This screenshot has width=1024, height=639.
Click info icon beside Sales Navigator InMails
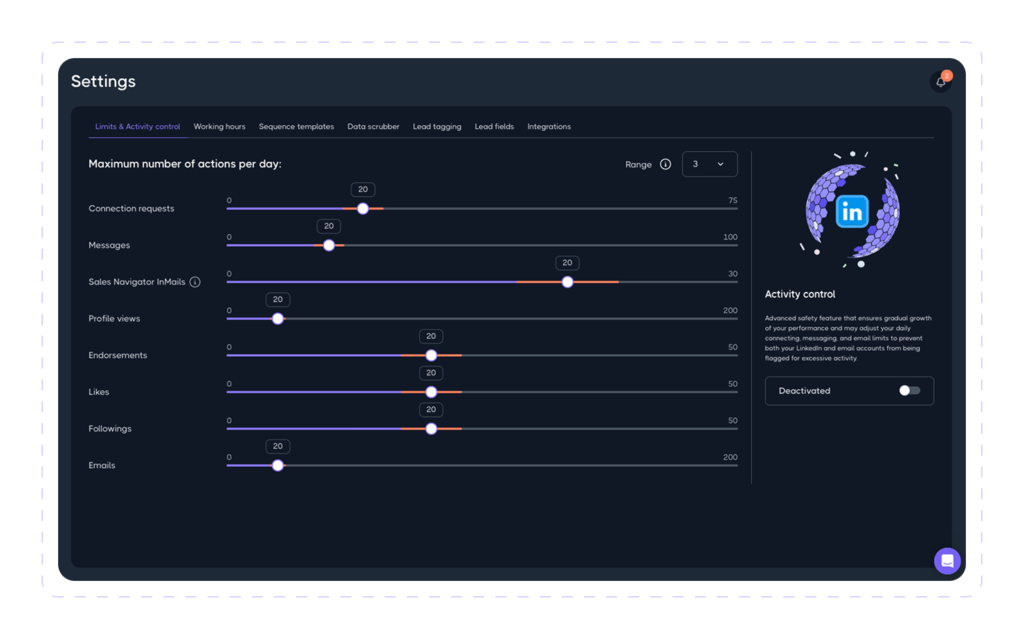pos(195,282)
